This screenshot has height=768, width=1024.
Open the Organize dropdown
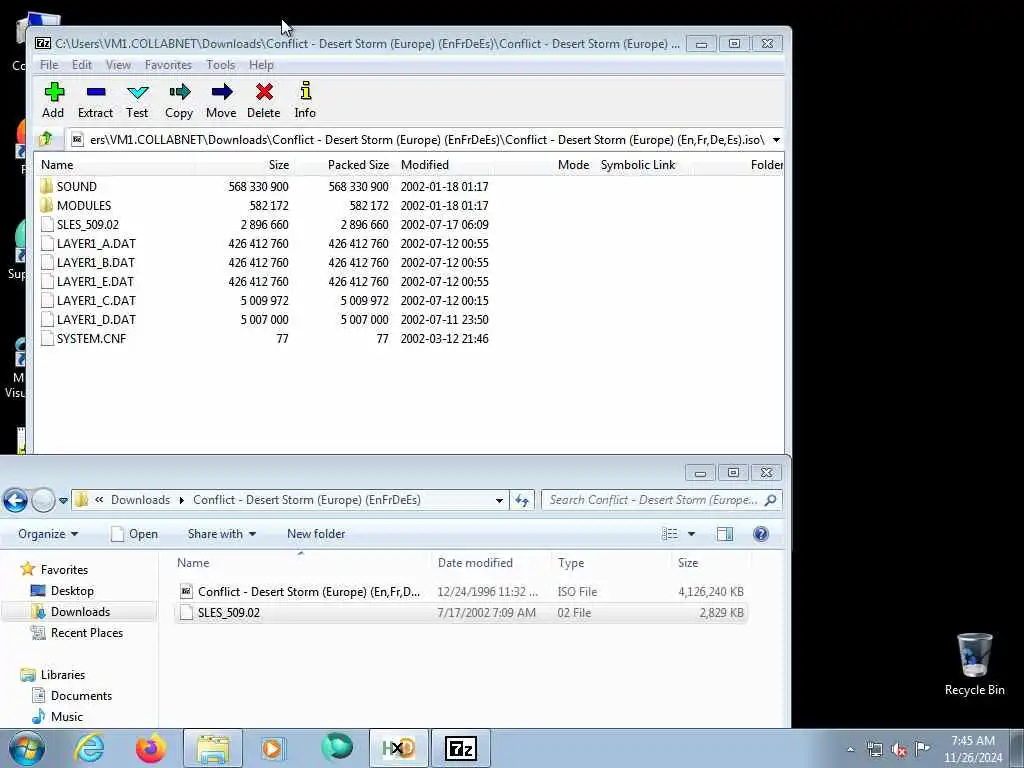pyautogui.click(x=48, y=534)
